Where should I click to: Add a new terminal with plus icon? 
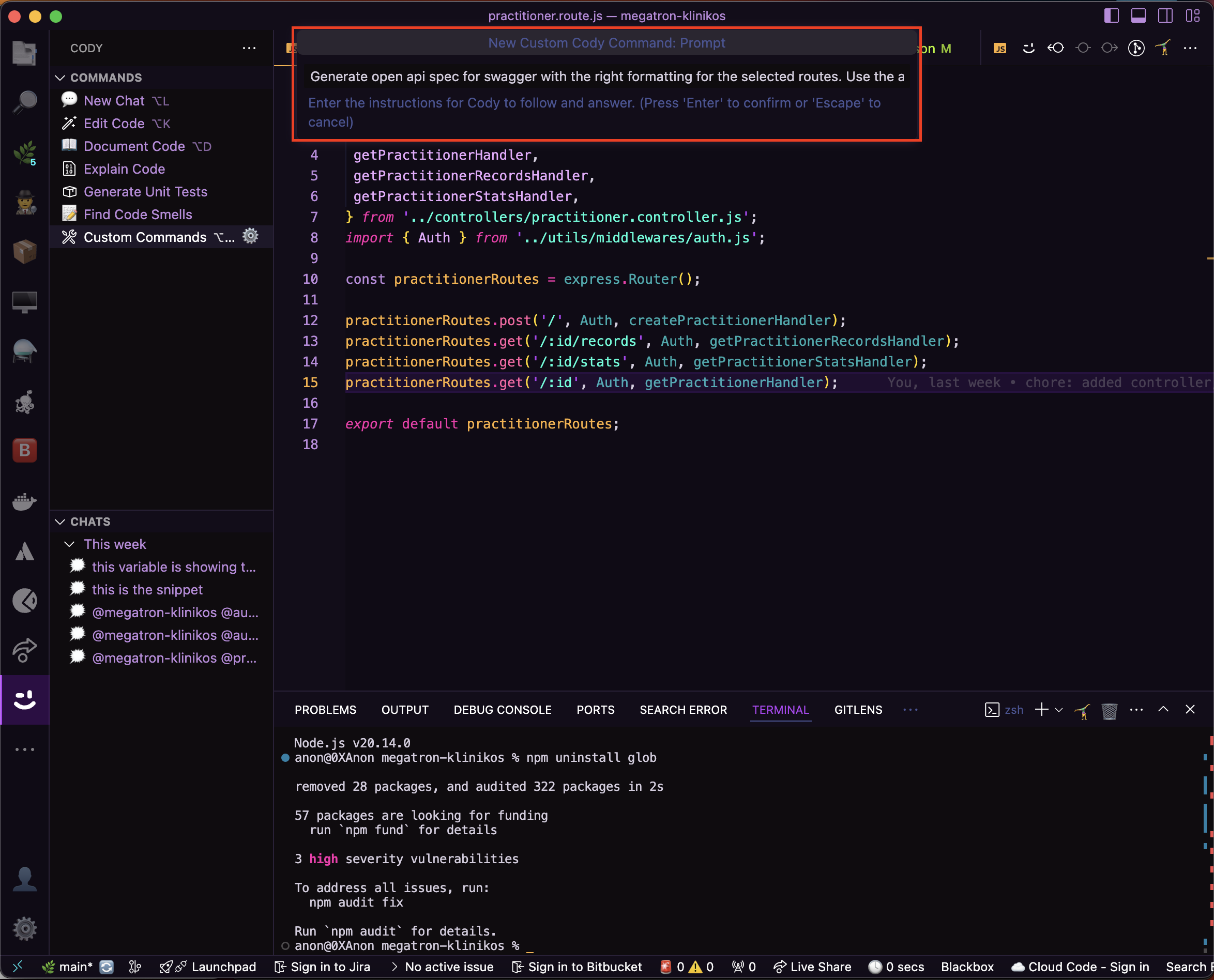[x=1041, y=710]
